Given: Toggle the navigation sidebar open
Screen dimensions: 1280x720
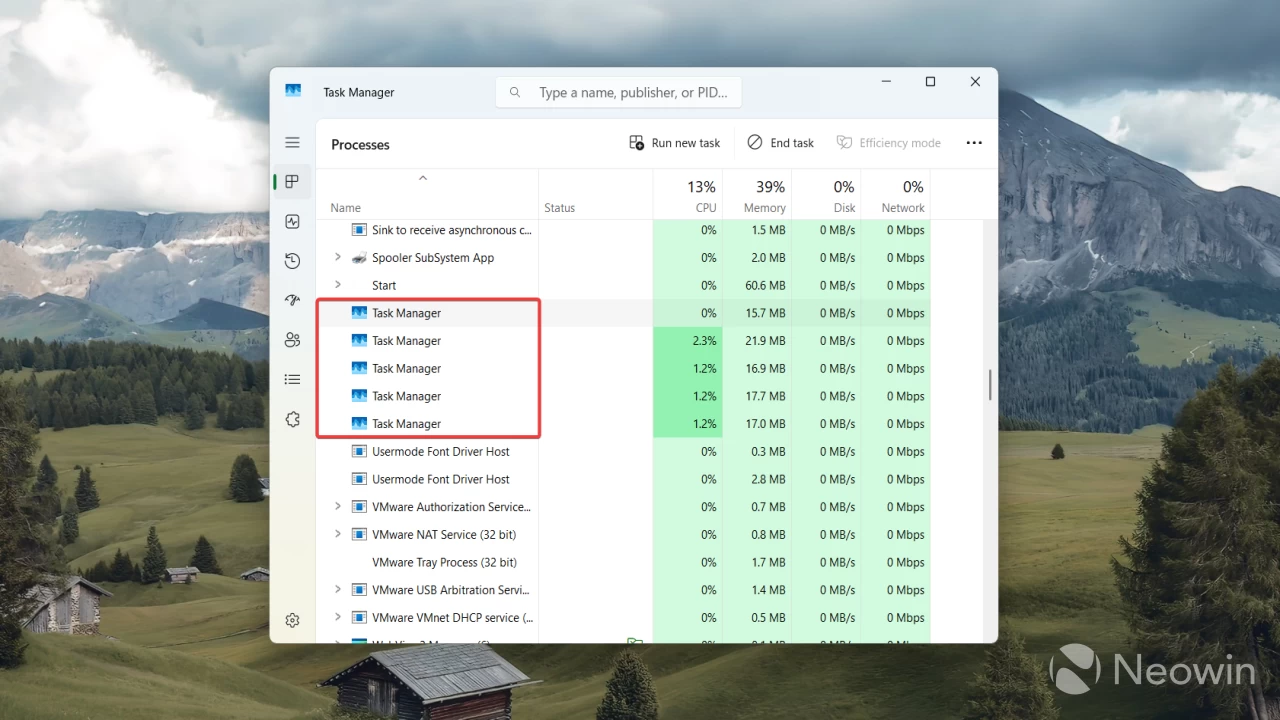Looking at the screenshot, I should (x=292, y=142).
